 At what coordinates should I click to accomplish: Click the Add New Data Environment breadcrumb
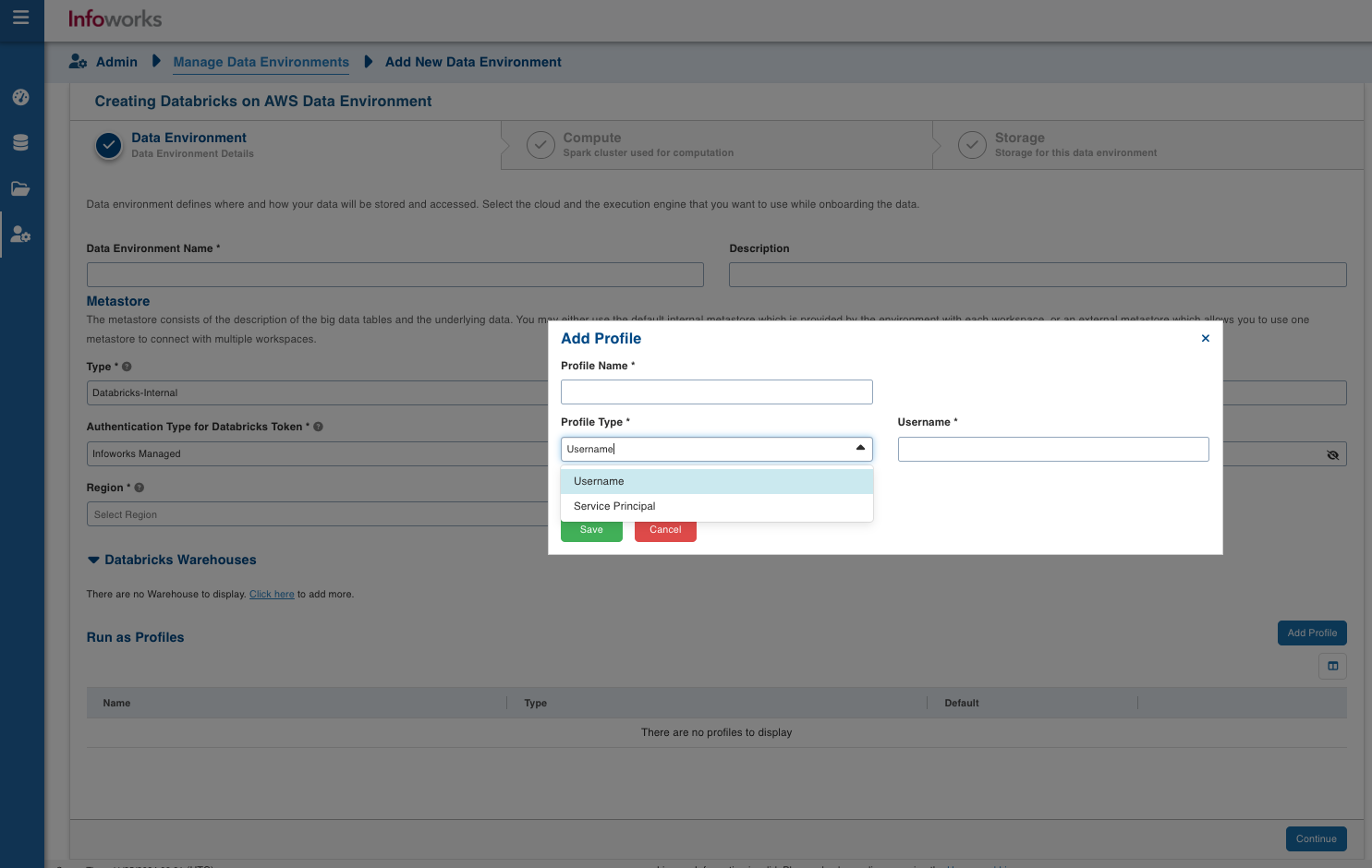(x=473, y=62)
